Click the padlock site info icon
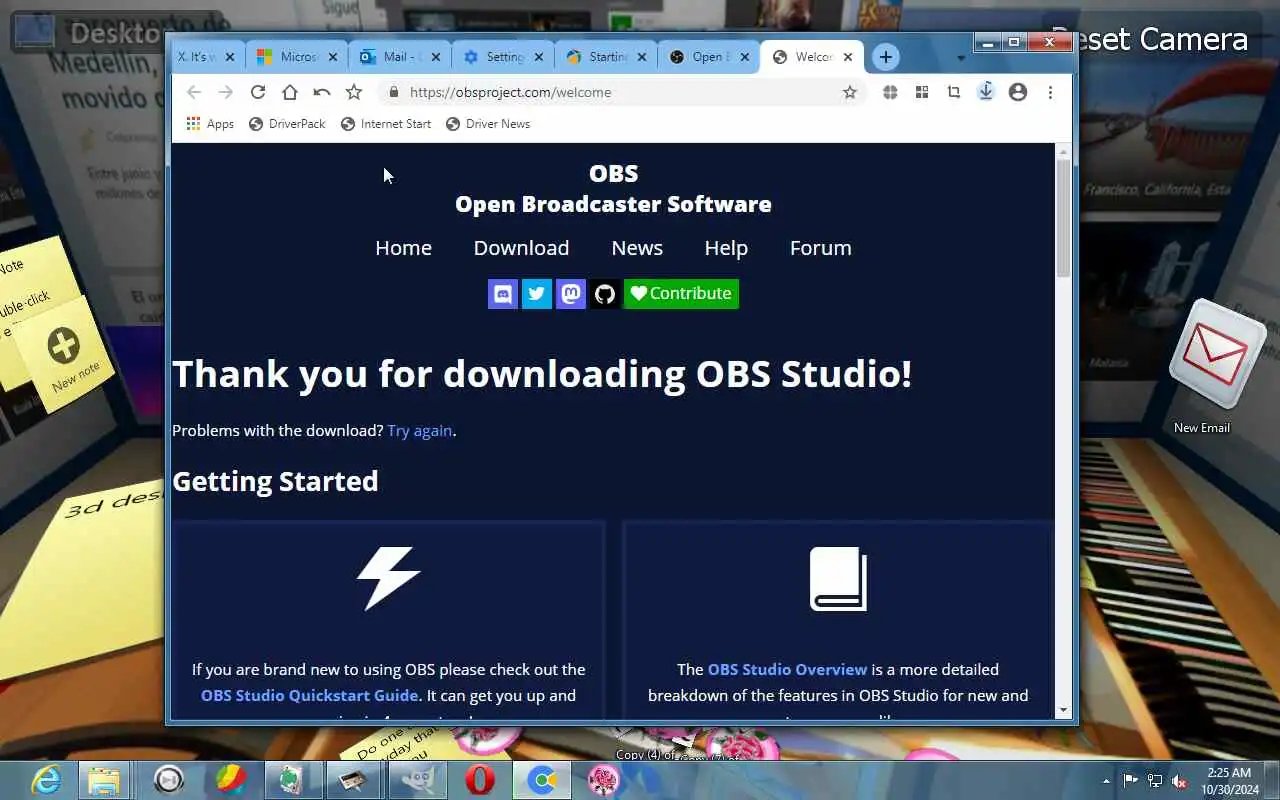The height and width of the screenshot is (800, 1280). click(x=394, y=92)
